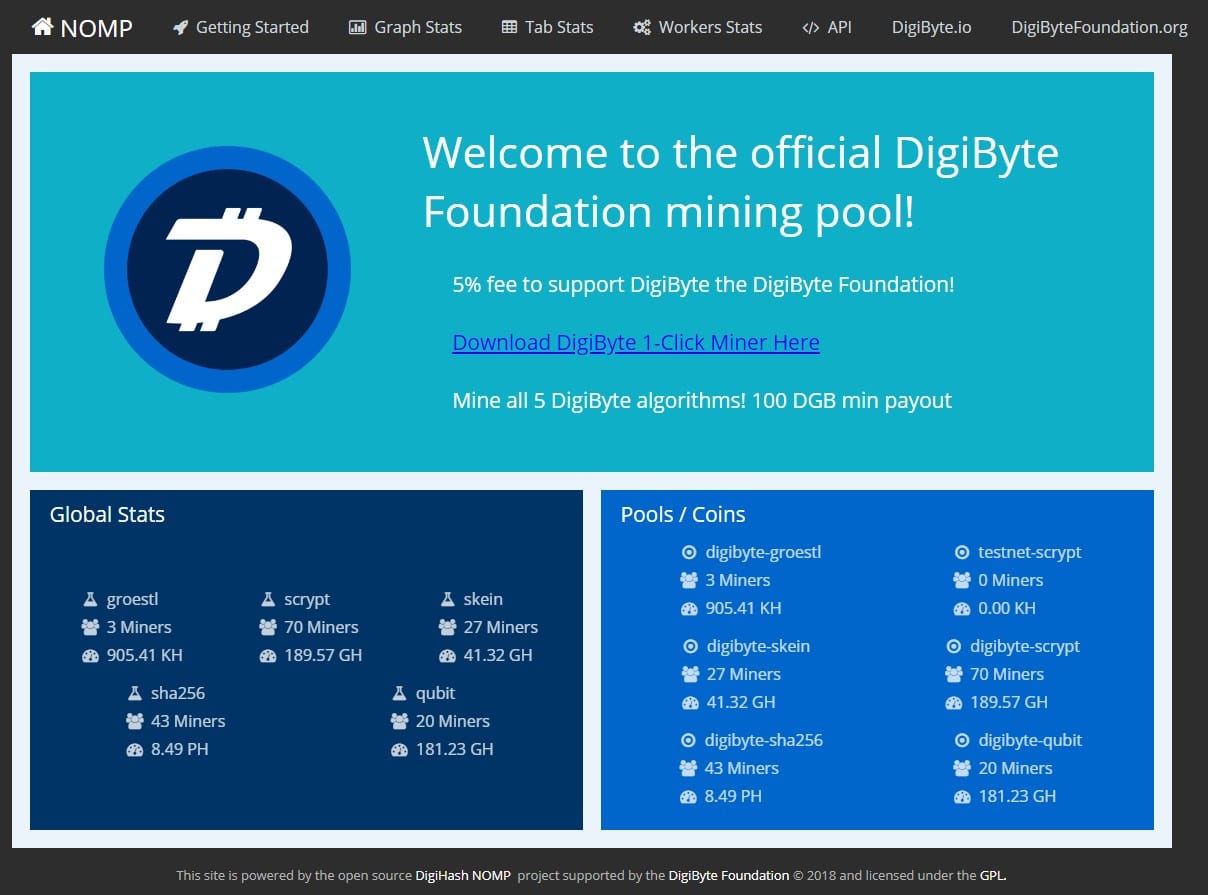
Task: Open the DigiHash NOMP footer link
Action: 463,875
